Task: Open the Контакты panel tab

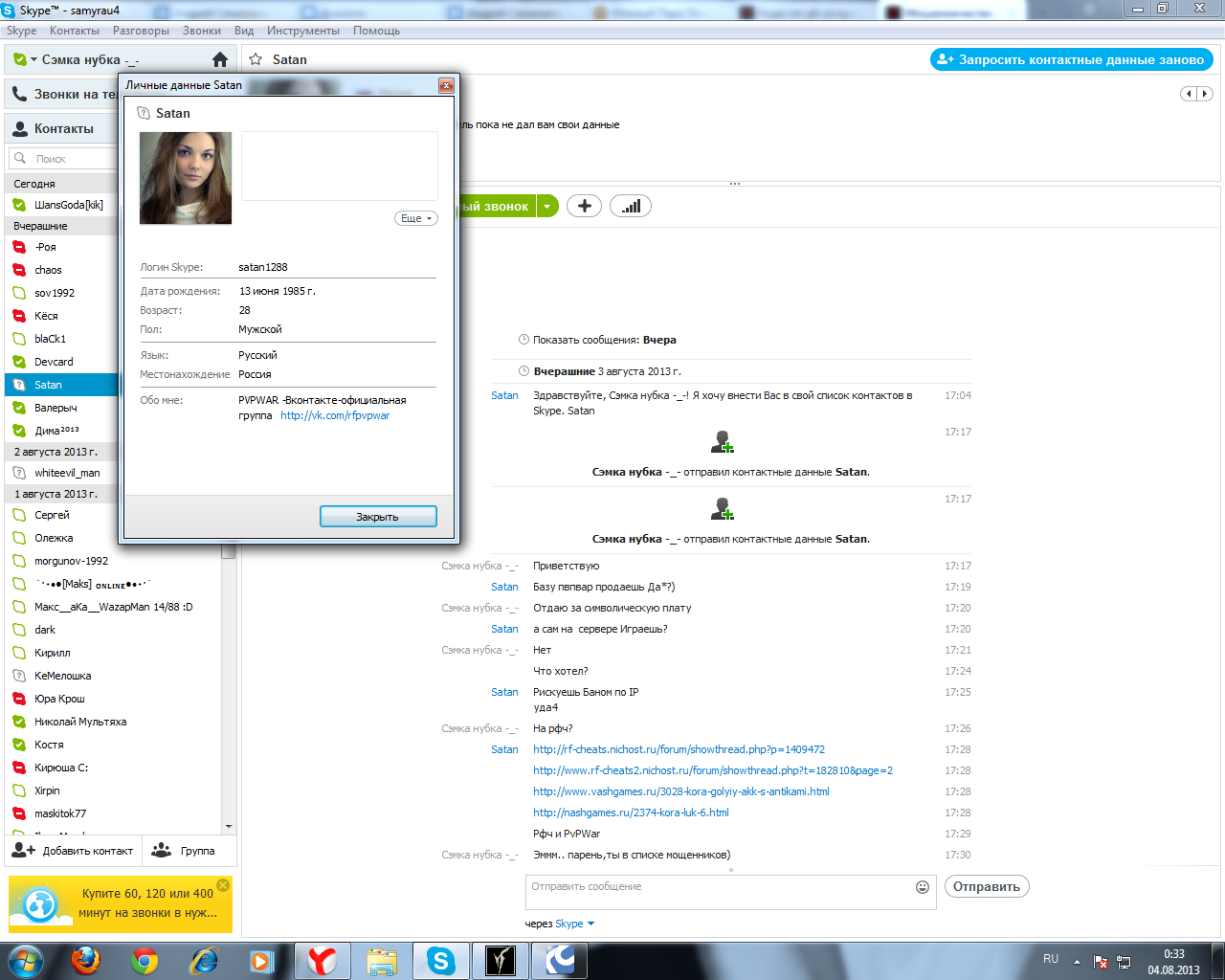Action: coord(62,128)
